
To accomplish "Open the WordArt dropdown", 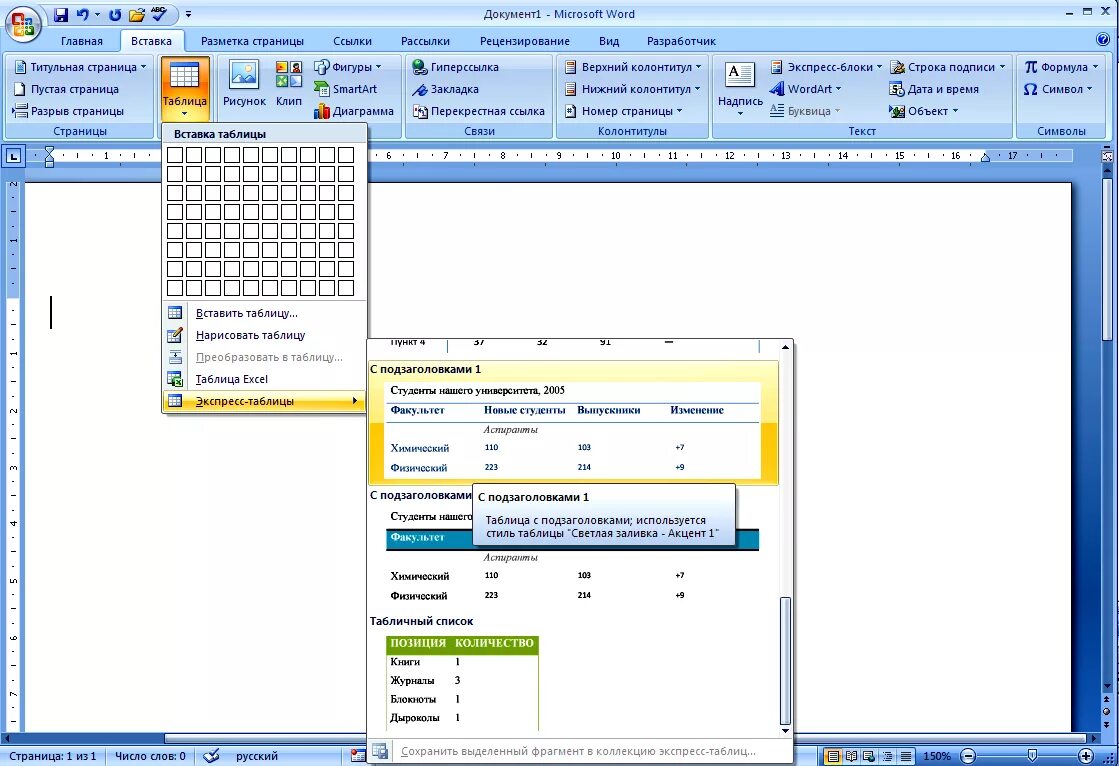I will tap(806, 89).
